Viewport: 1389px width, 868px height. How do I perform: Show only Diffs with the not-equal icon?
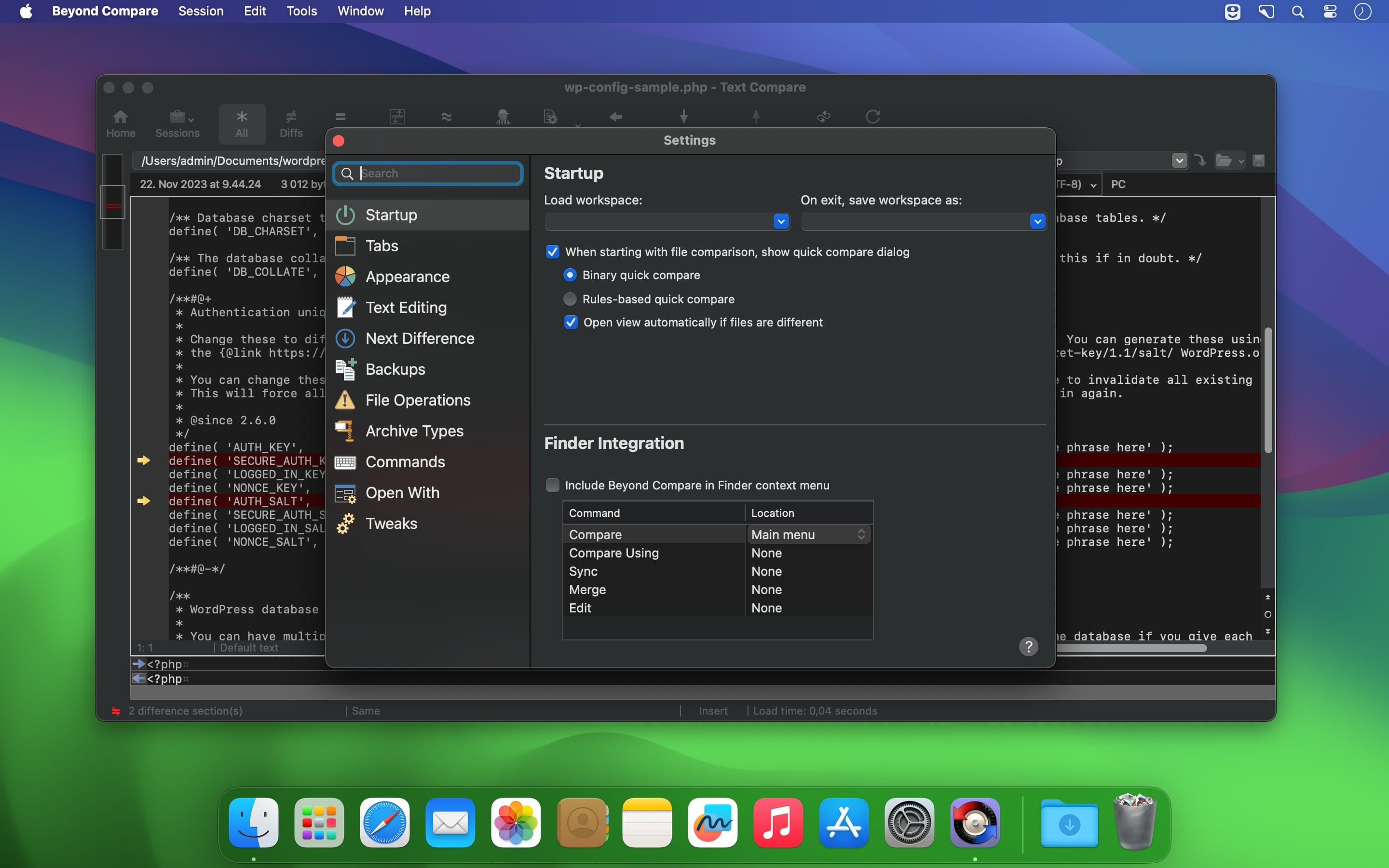click(x=291, y=123)
